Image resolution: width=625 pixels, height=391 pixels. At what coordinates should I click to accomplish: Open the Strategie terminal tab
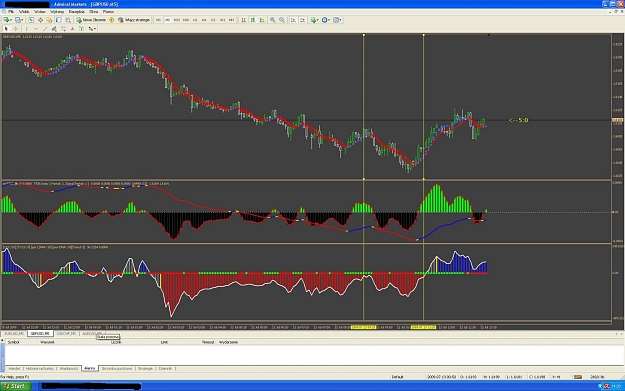145,369
